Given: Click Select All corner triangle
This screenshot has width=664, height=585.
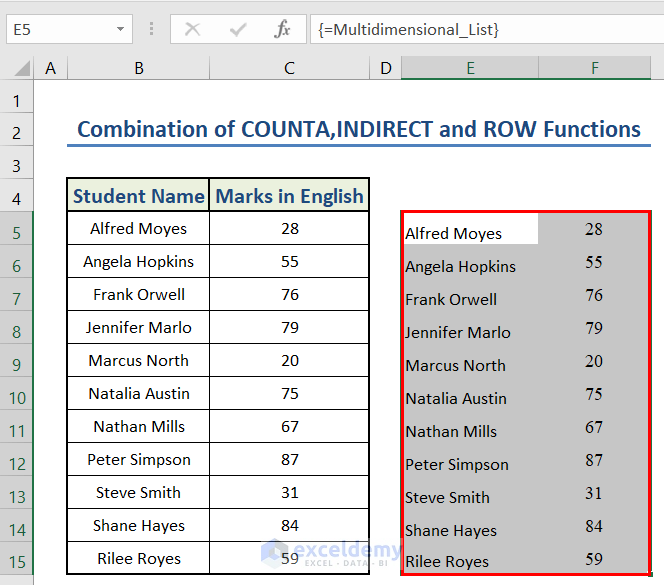Looking at the screenshot, I should pos(20,68).
